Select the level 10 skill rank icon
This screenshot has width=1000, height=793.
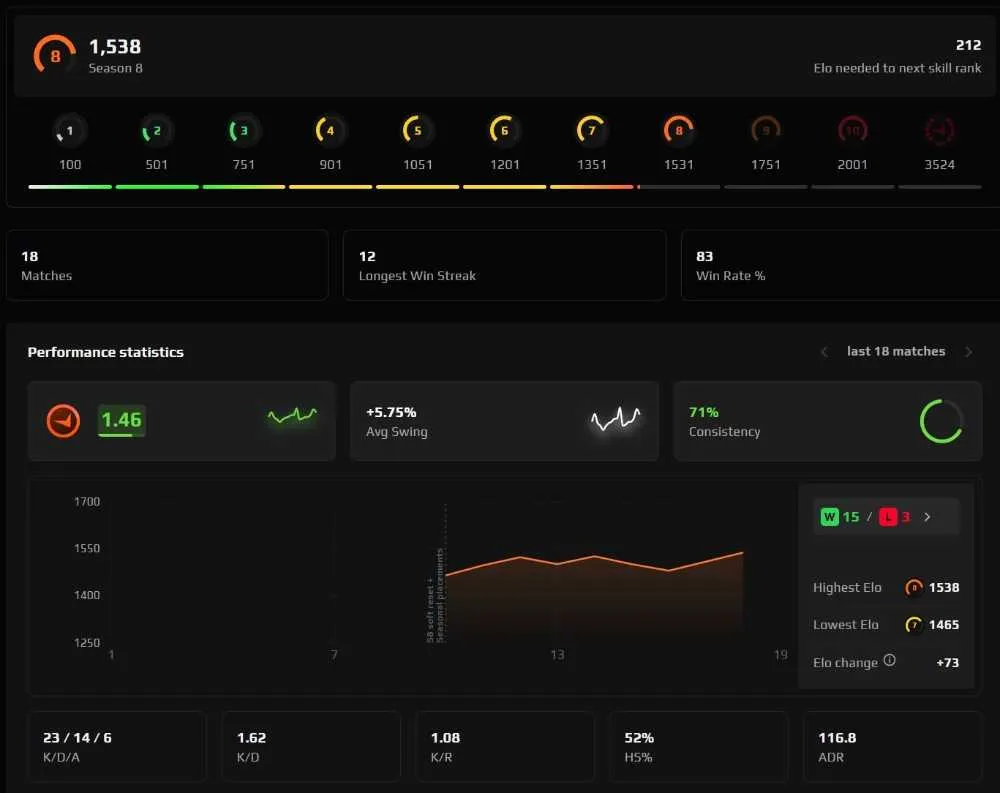tap(853, 131)
